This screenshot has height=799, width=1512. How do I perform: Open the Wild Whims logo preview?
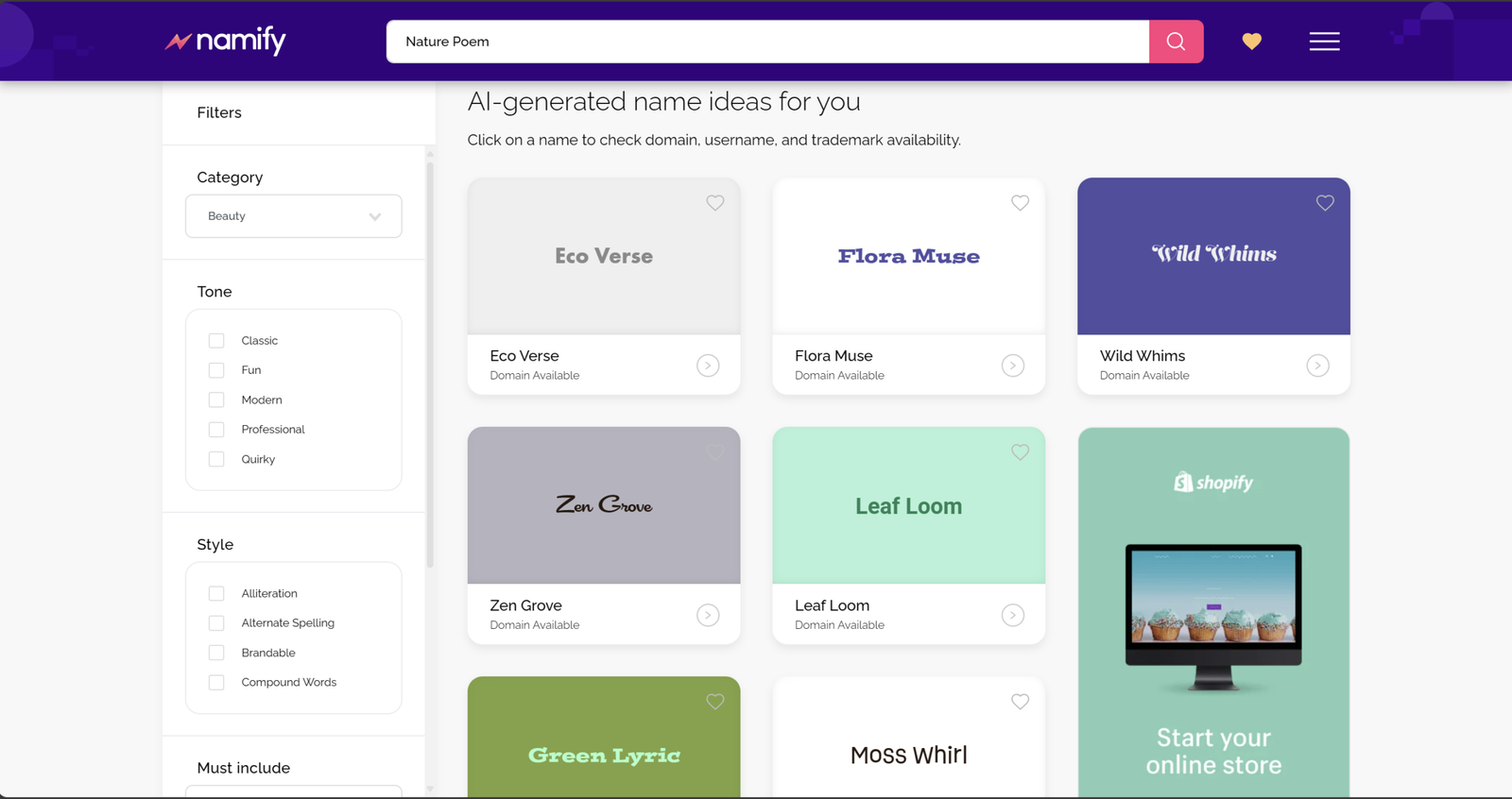click(x=1213, y=256)
